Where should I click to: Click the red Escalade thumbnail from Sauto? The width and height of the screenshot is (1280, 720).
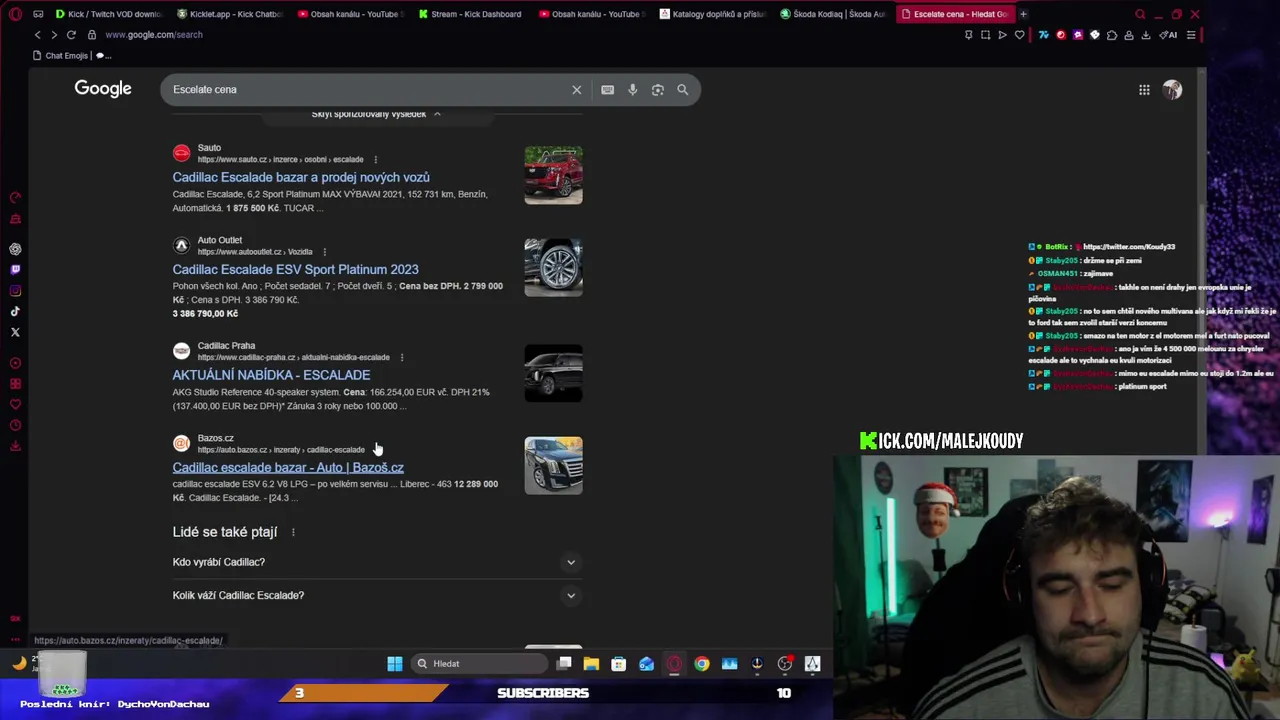pyautogui.click(x=553, y=175)
